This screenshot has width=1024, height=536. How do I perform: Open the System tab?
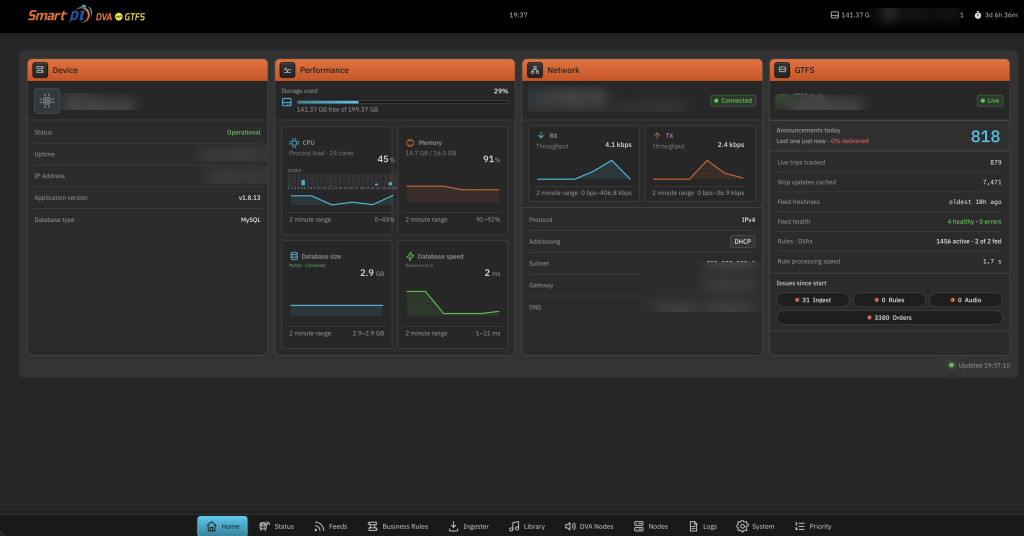click(x=756, y=526)
